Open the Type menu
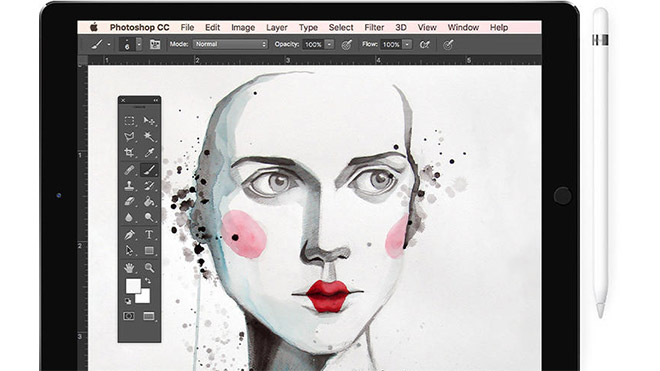660x371 pixels. click(x=308, y=27)
